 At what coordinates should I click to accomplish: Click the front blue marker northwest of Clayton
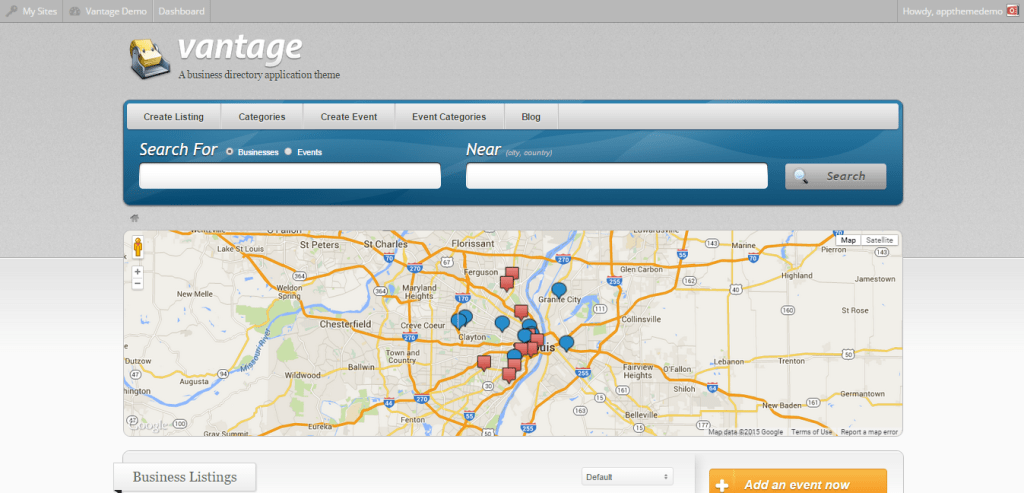coord(458,321)
